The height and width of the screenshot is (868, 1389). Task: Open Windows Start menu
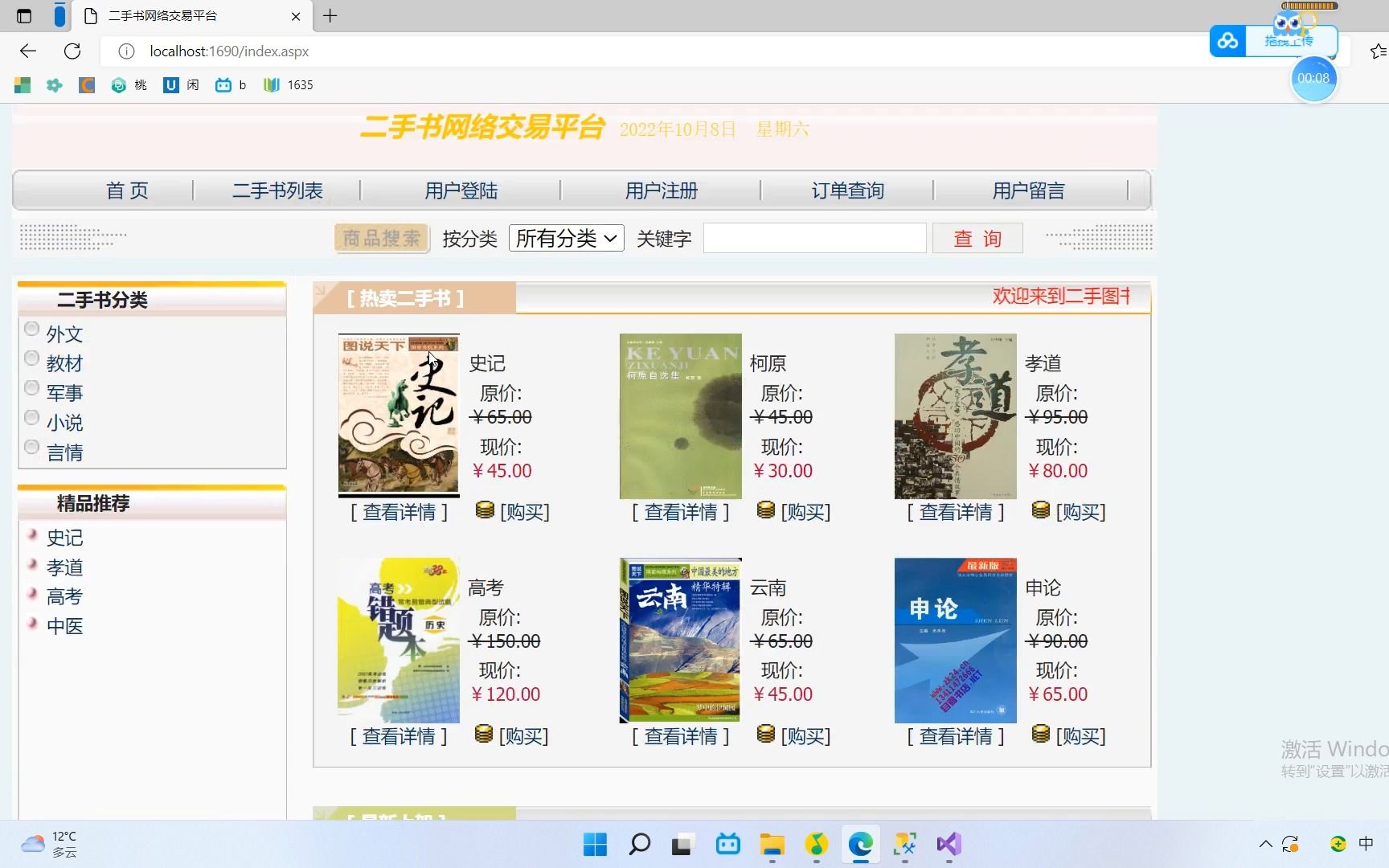595,844
